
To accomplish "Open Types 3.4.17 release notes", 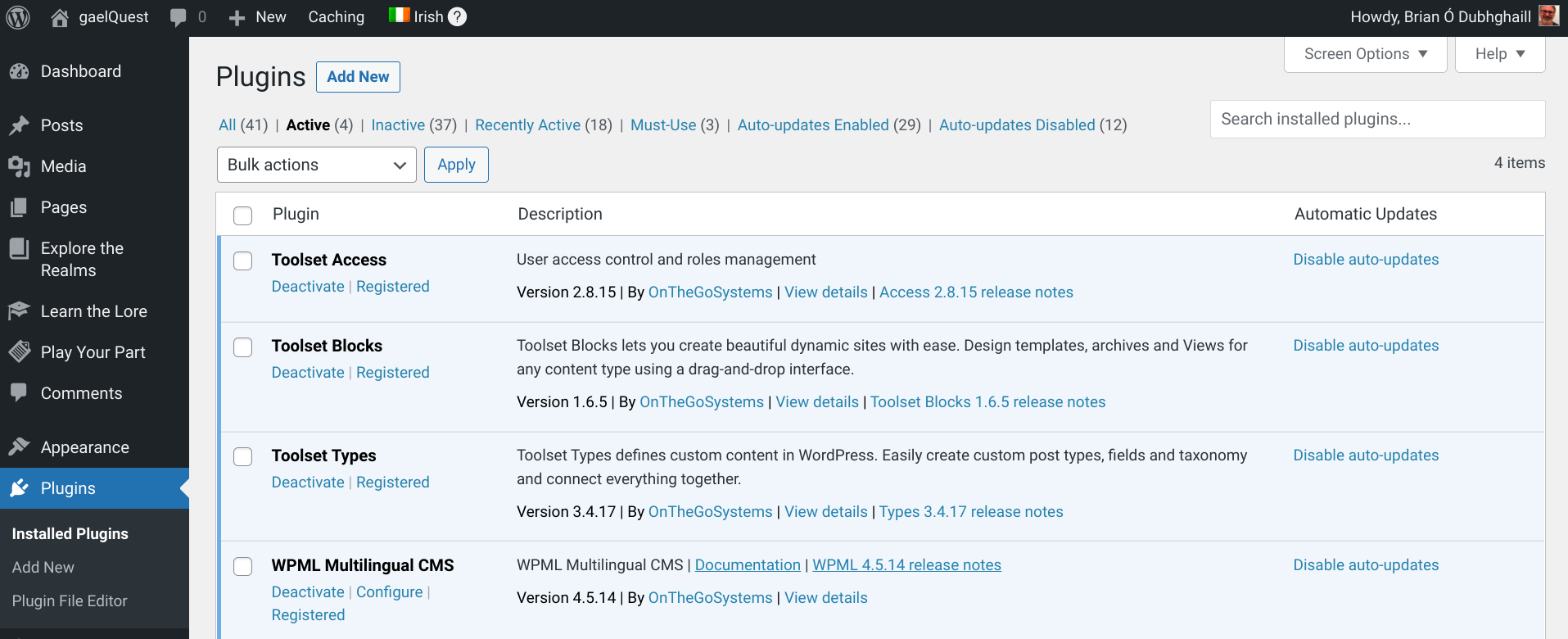I will 971,511.
